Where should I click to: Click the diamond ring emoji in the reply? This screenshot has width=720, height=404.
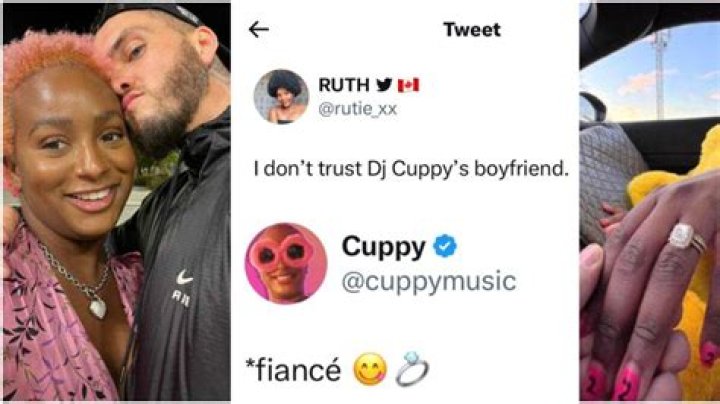coord(412,369)
